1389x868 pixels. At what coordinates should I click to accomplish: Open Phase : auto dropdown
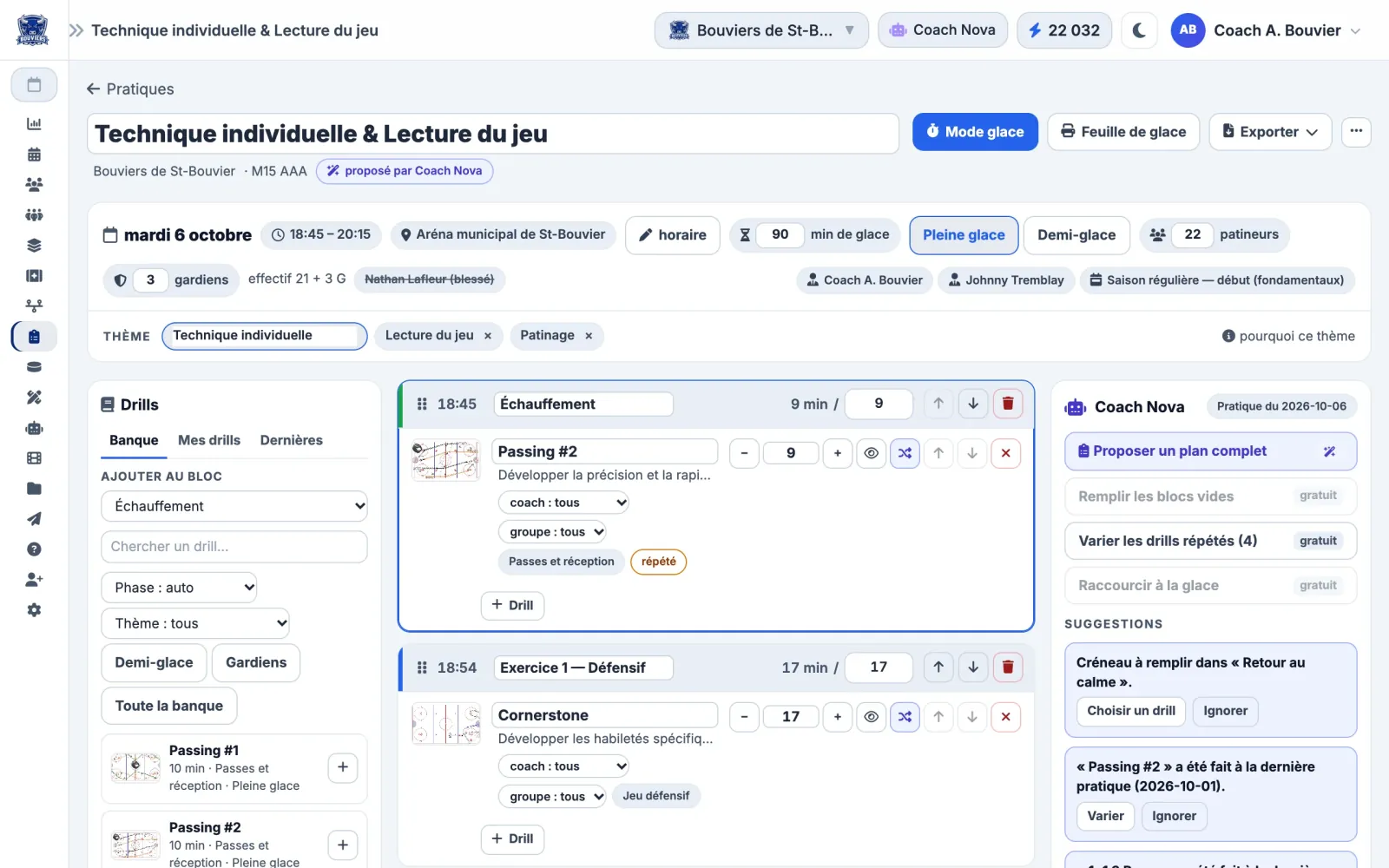click(179, 588)
